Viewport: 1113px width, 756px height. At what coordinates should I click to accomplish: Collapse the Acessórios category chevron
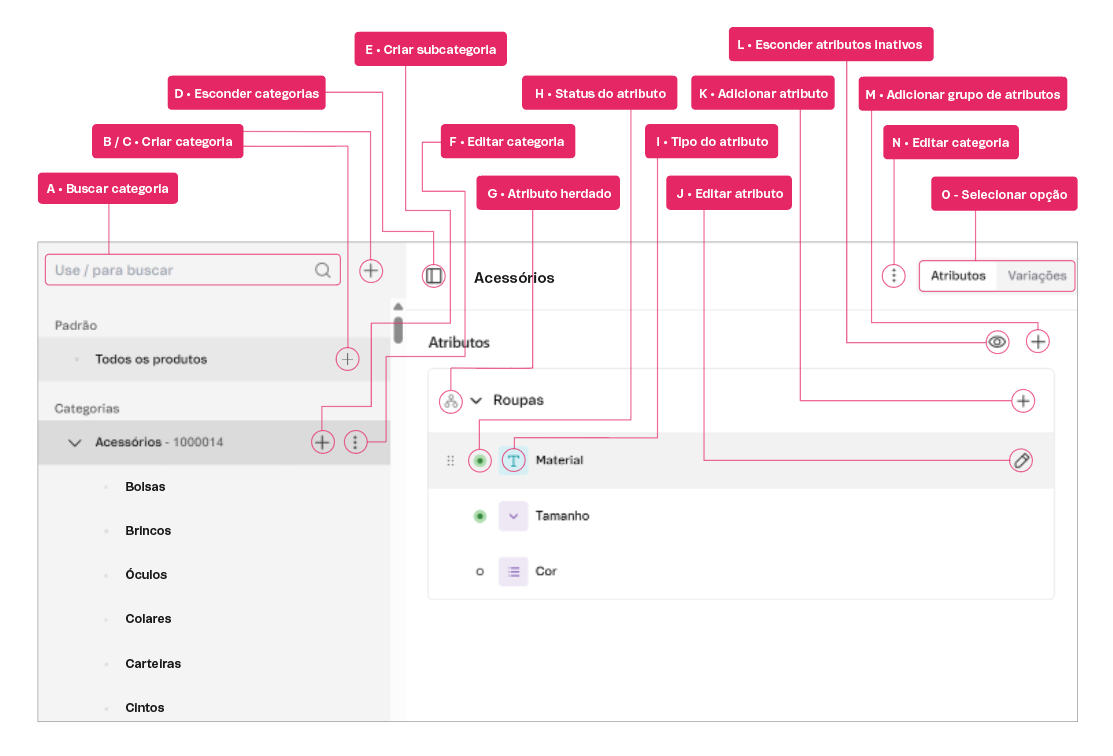(74, 443)
